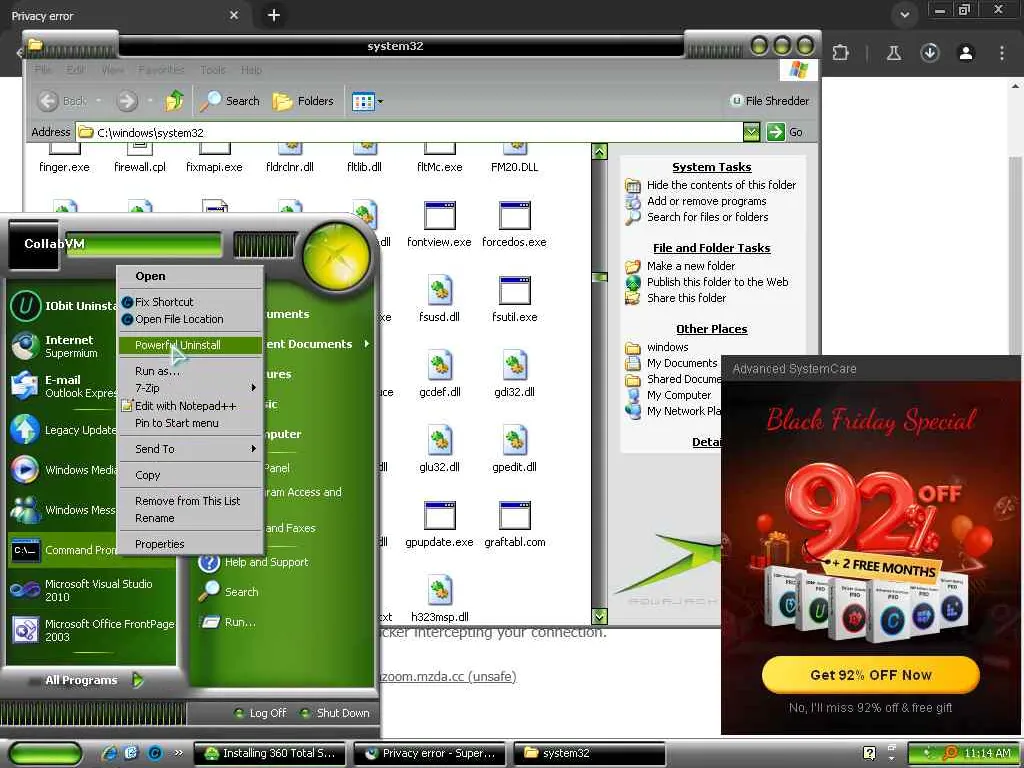The image size is (1024, 768).
Task: Expand taskbar quick launch chevron
Action: coord(178,753)
